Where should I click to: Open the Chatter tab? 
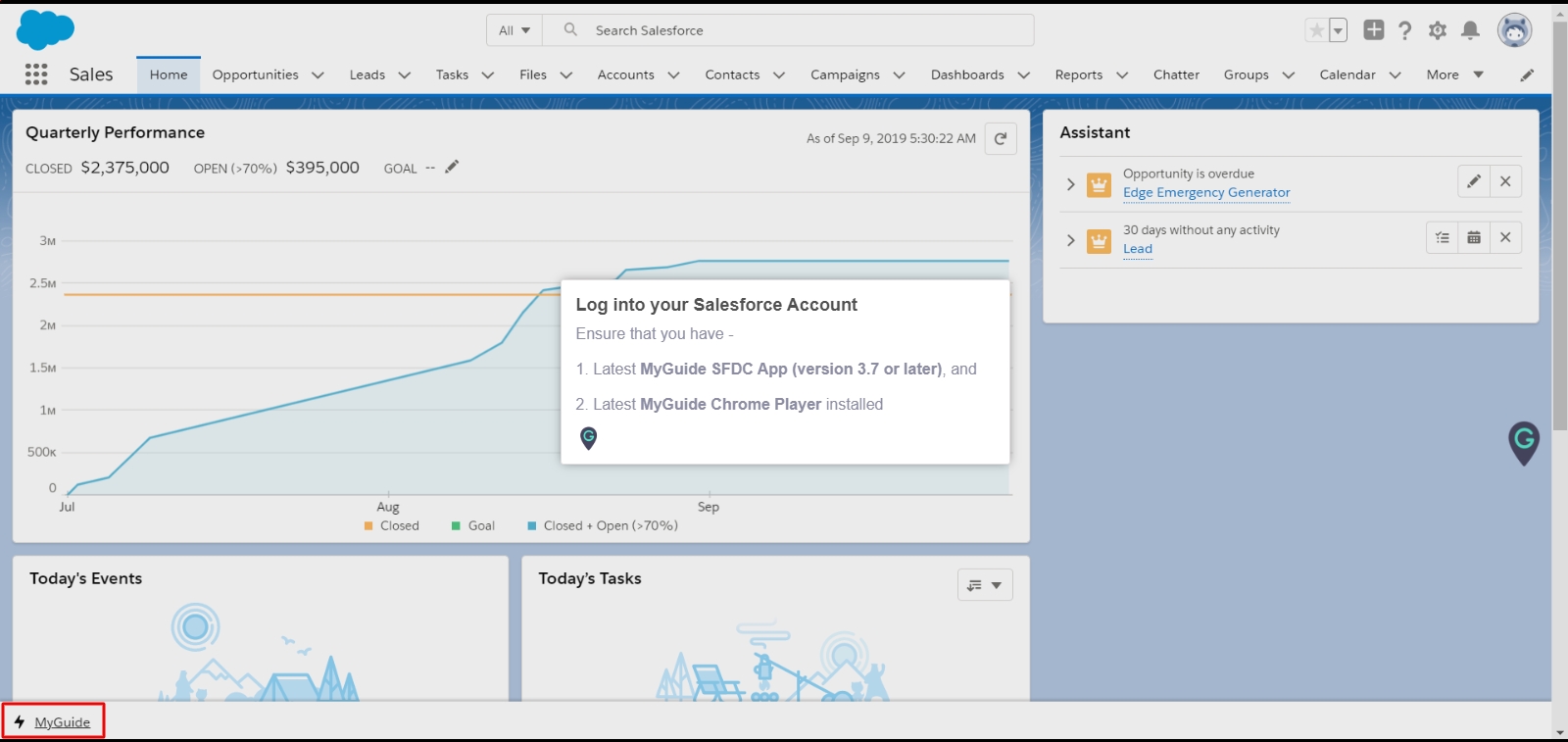coord(1176,74)
